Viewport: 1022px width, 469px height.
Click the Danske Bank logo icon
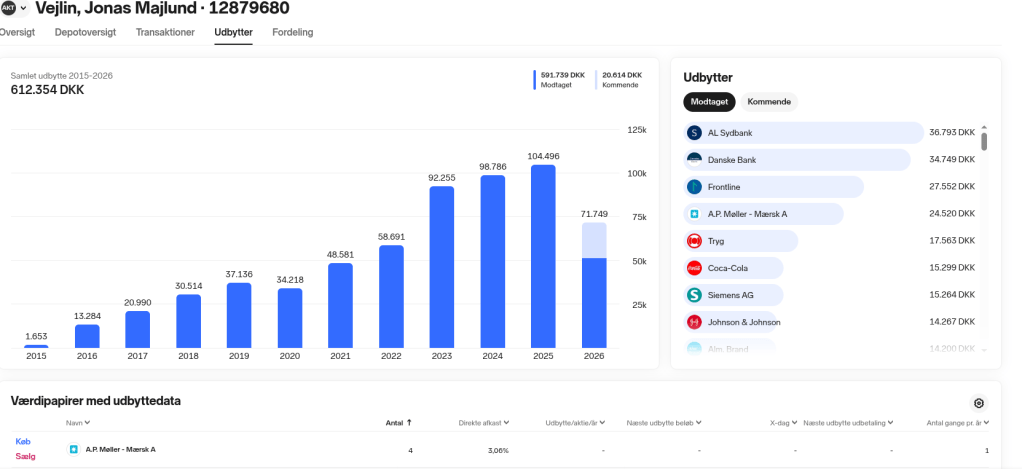click(694, 160)
